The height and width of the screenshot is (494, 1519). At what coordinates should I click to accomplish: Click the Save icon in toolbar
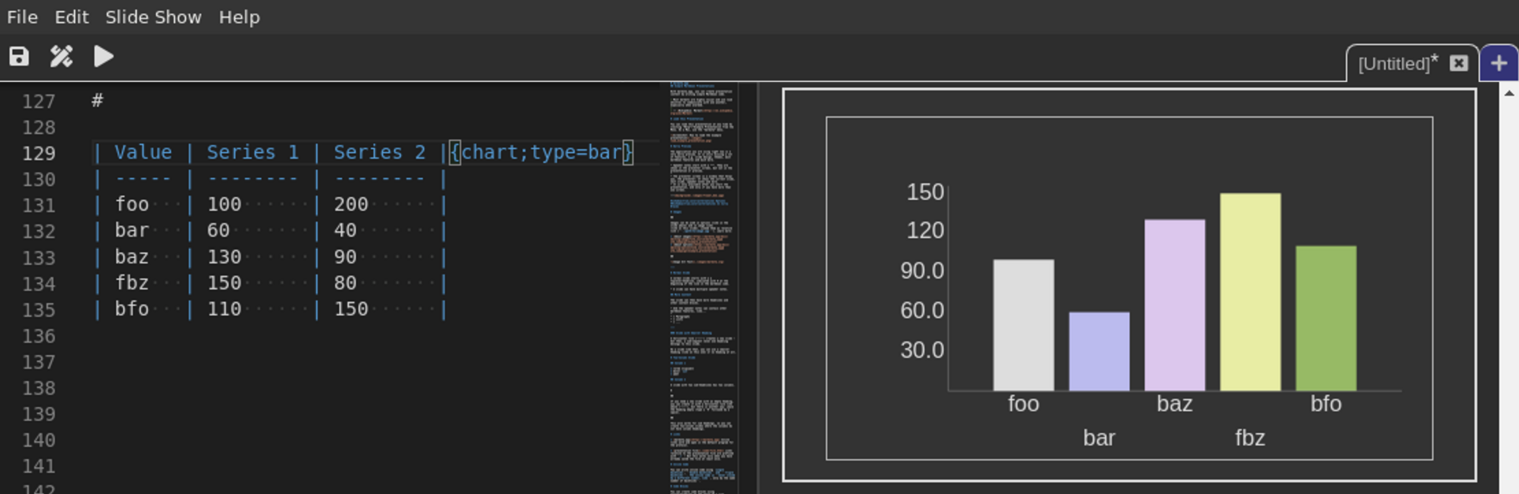click(x=19, y=57)
